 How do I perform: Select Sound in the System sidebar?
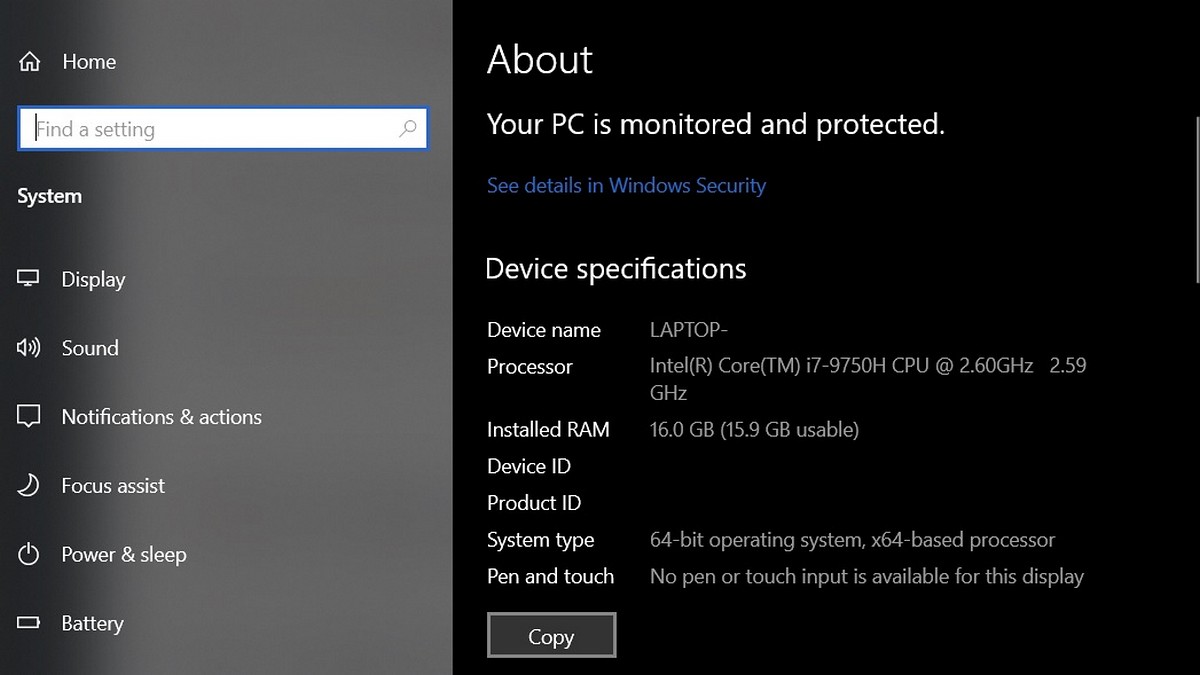(x=90, y=348)
